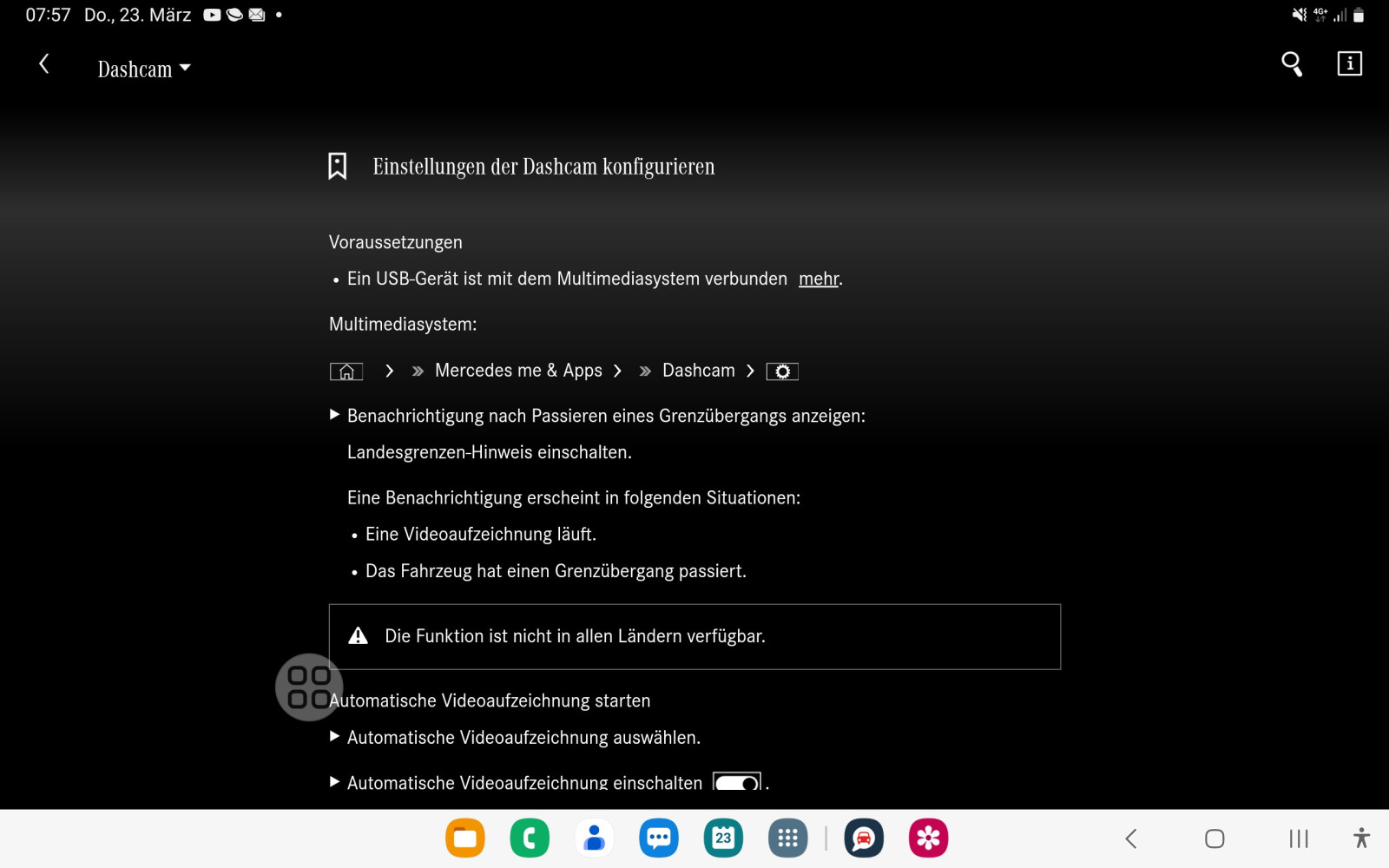
Task: Open the My Files app in taskbar
Action: coord(465,838)
